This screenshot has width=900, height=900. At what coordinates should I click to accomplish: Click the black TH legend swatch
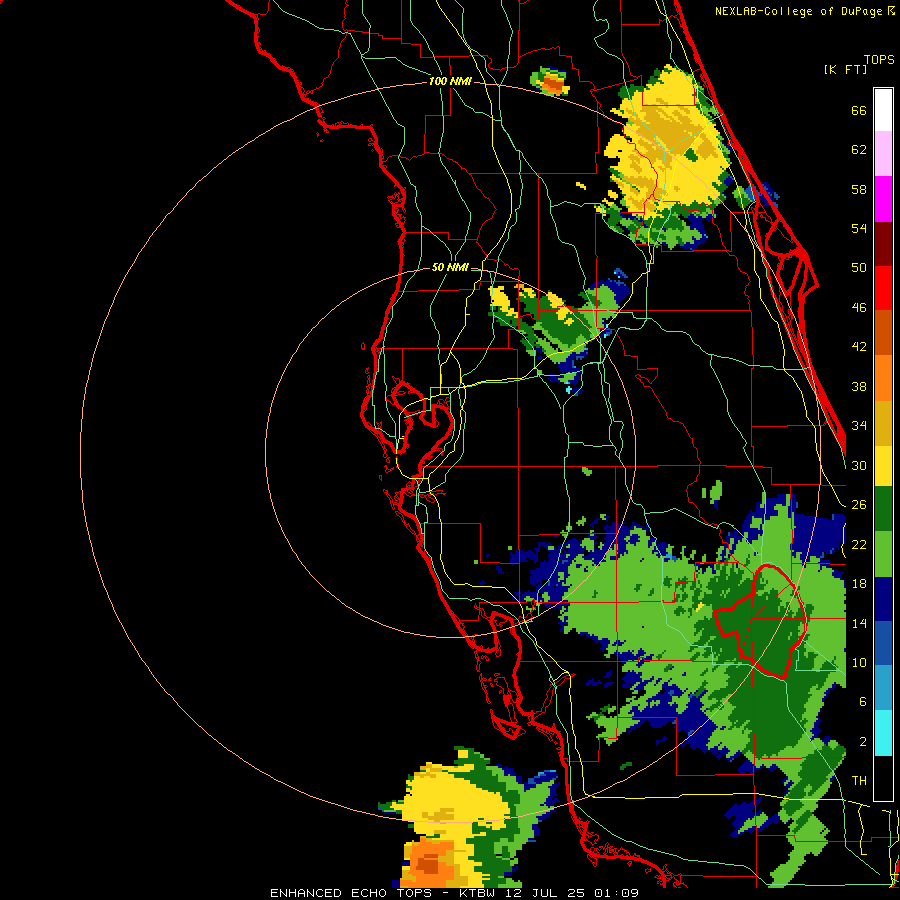click(883, 778)
